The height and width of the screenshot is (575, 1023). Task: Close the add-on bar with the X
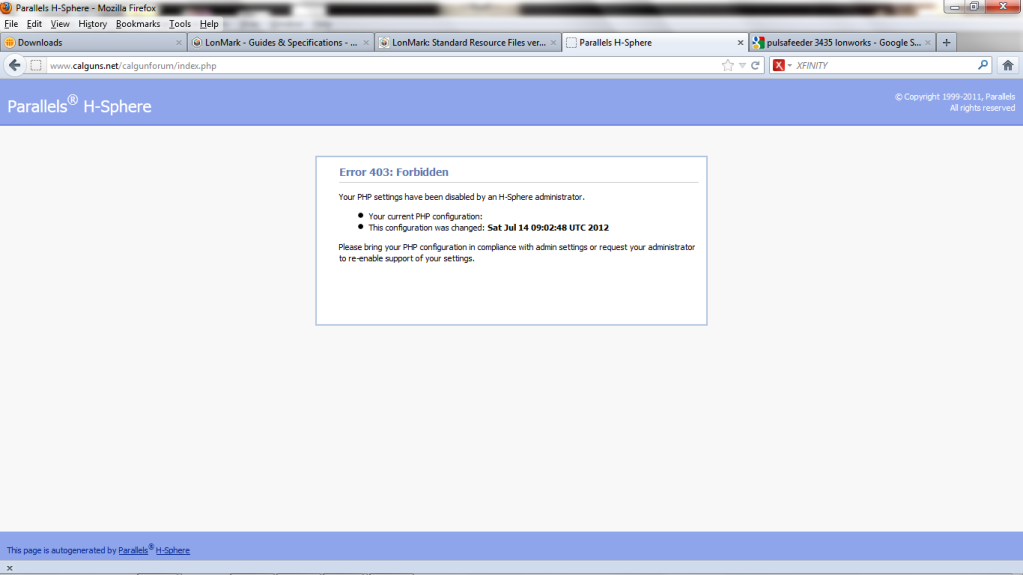(9, 568)
